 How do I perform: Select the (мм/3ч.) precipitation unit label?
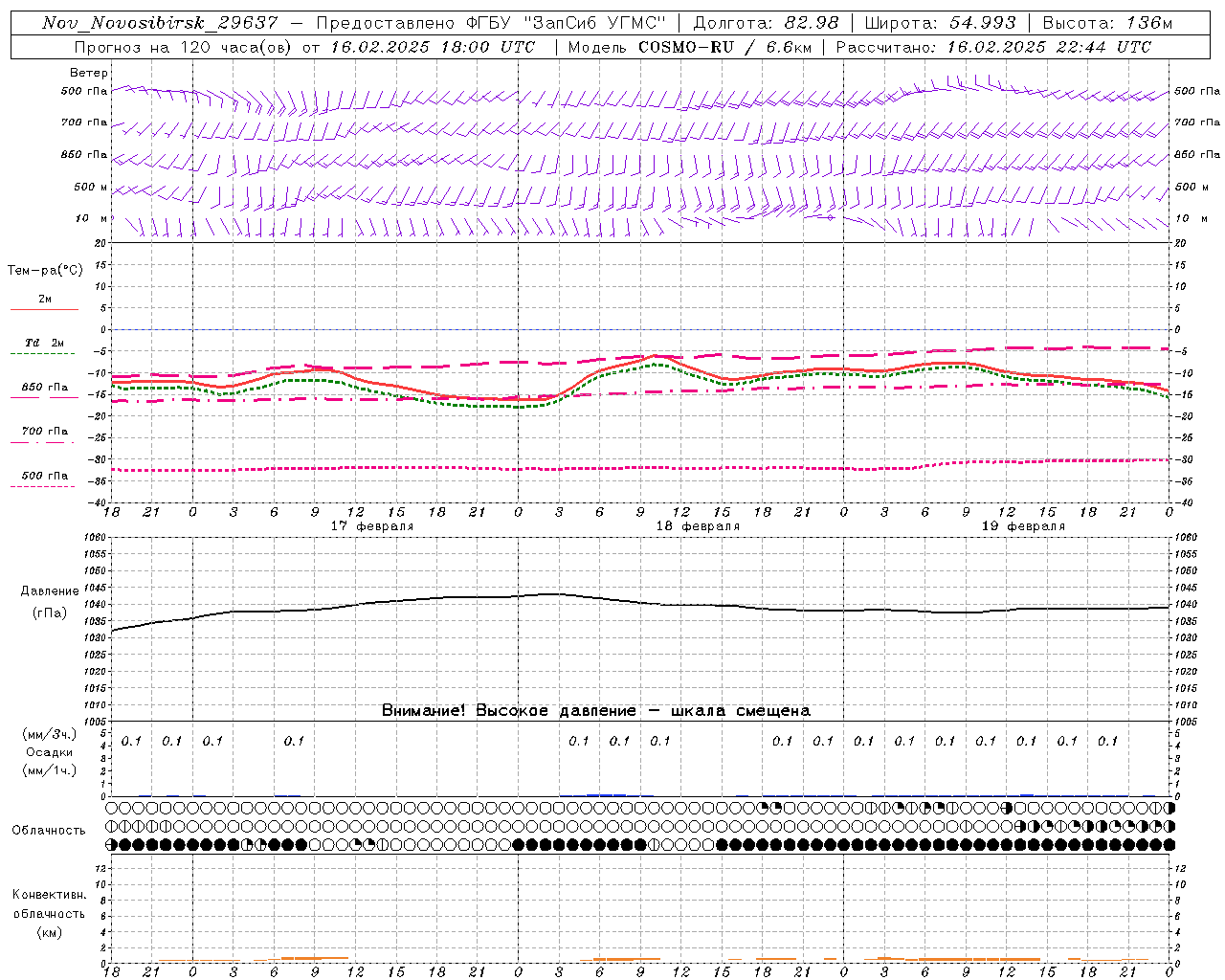pos(50,735)
